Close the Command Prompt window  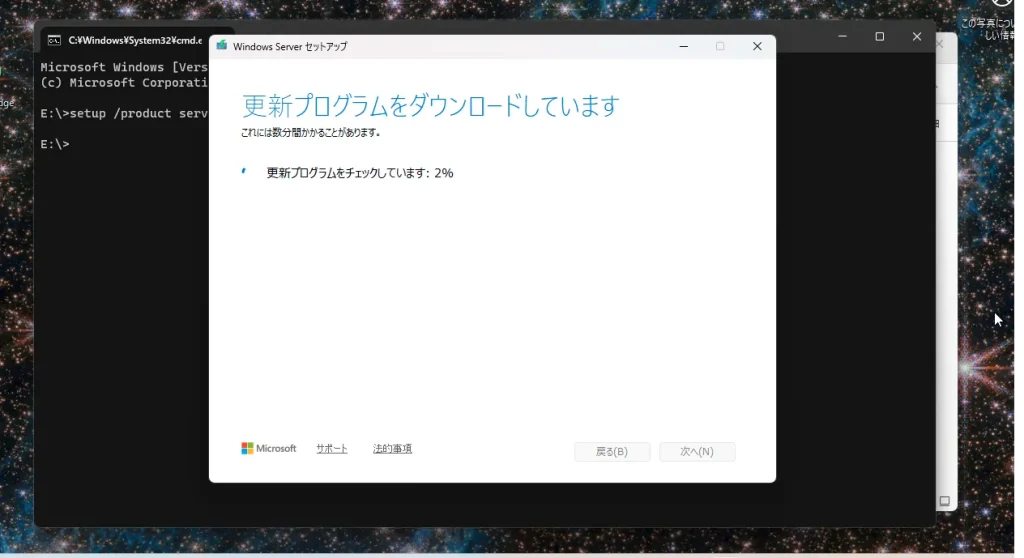tap(917, 37)
